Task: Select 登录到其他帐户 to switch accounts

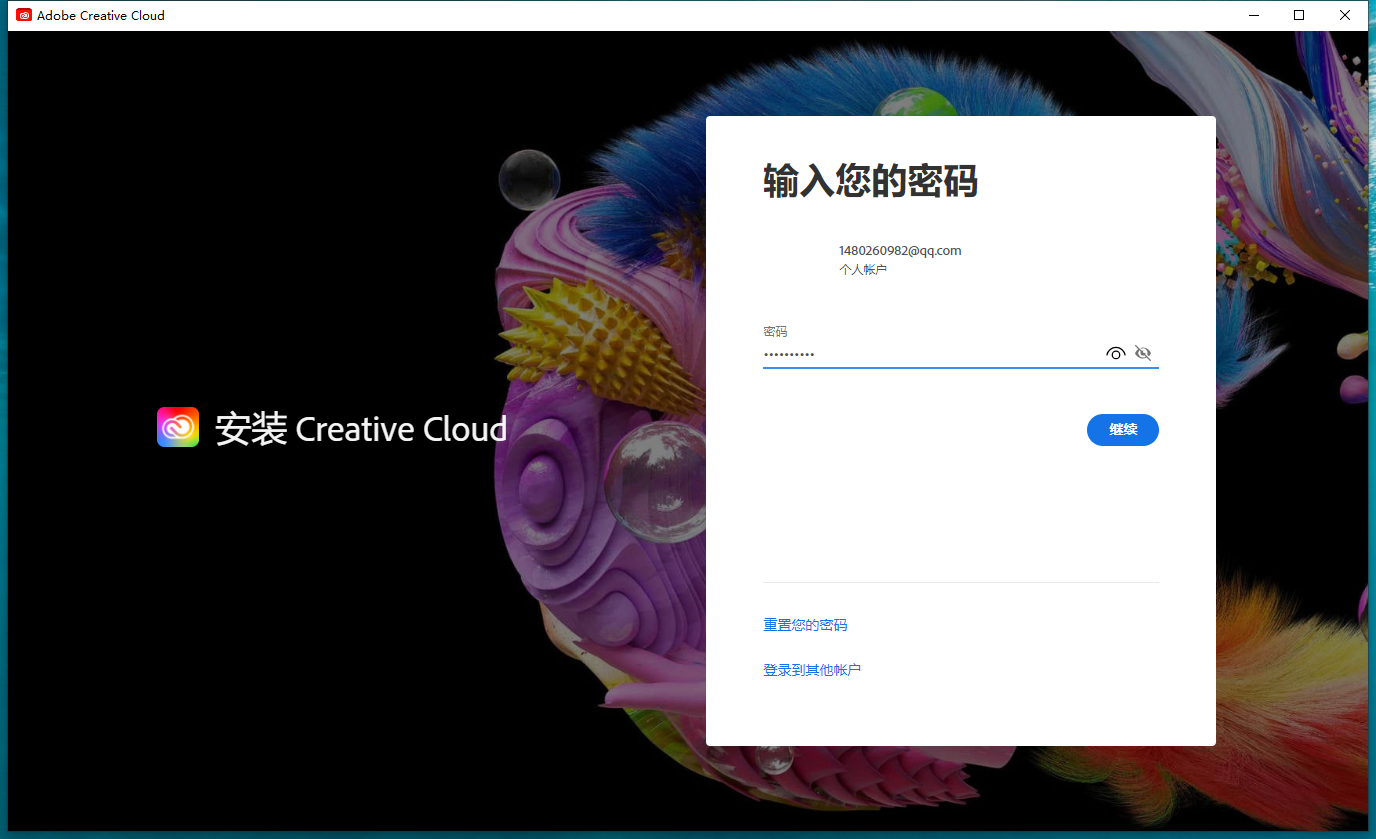Action: [x=812, y=669]
